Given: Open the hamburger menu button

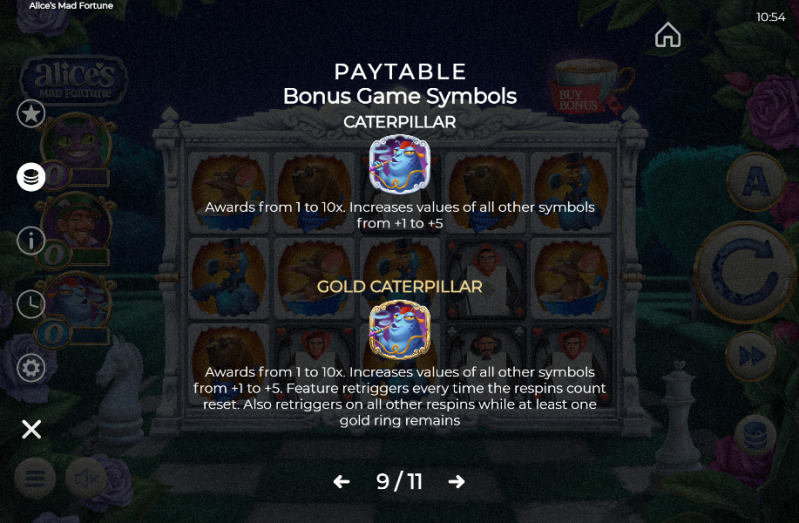Looking at the screenshot, I should click(x=35, y=478).
